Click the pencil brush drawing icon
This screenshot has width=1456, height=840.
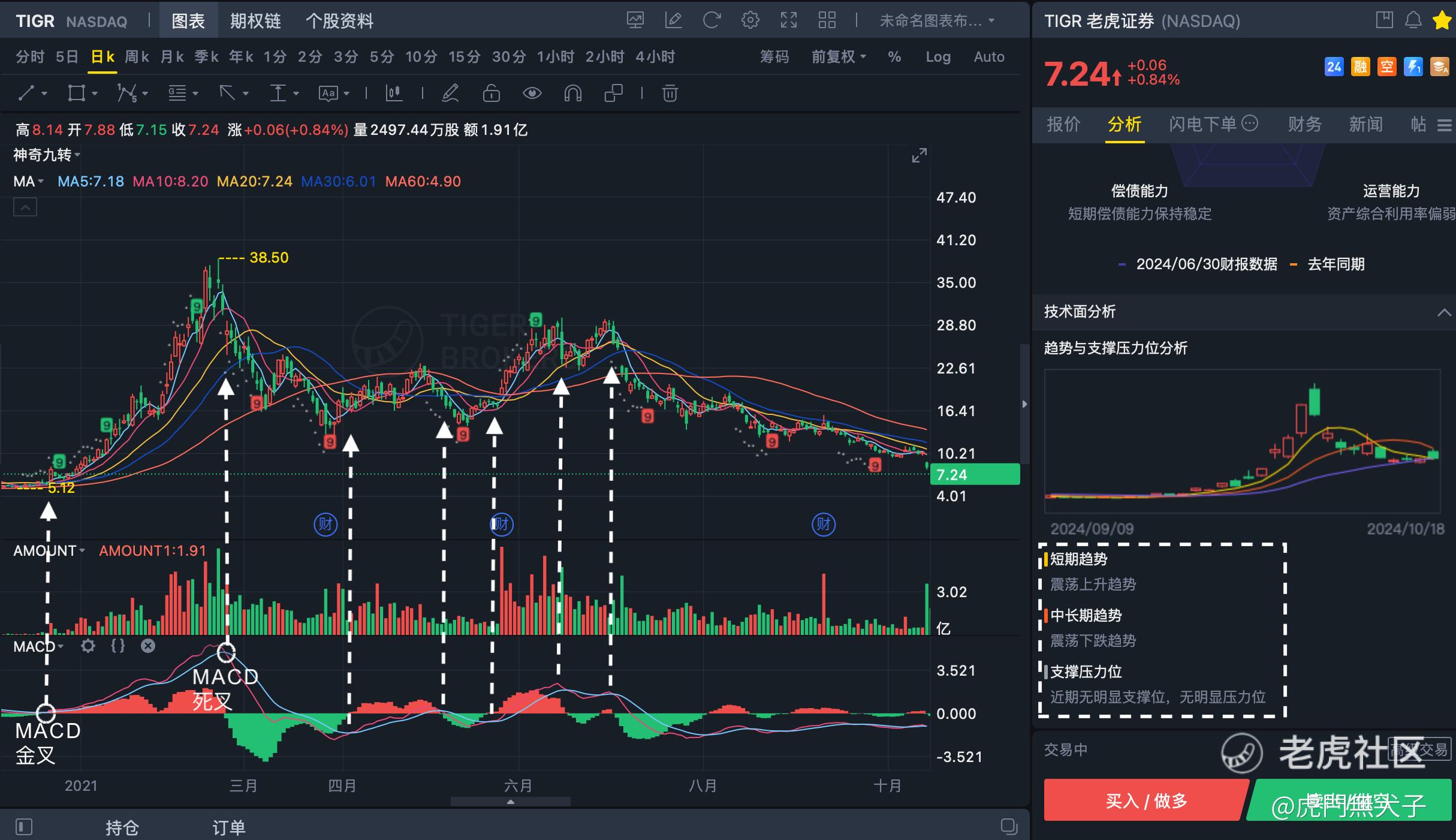tap(450, 93)
